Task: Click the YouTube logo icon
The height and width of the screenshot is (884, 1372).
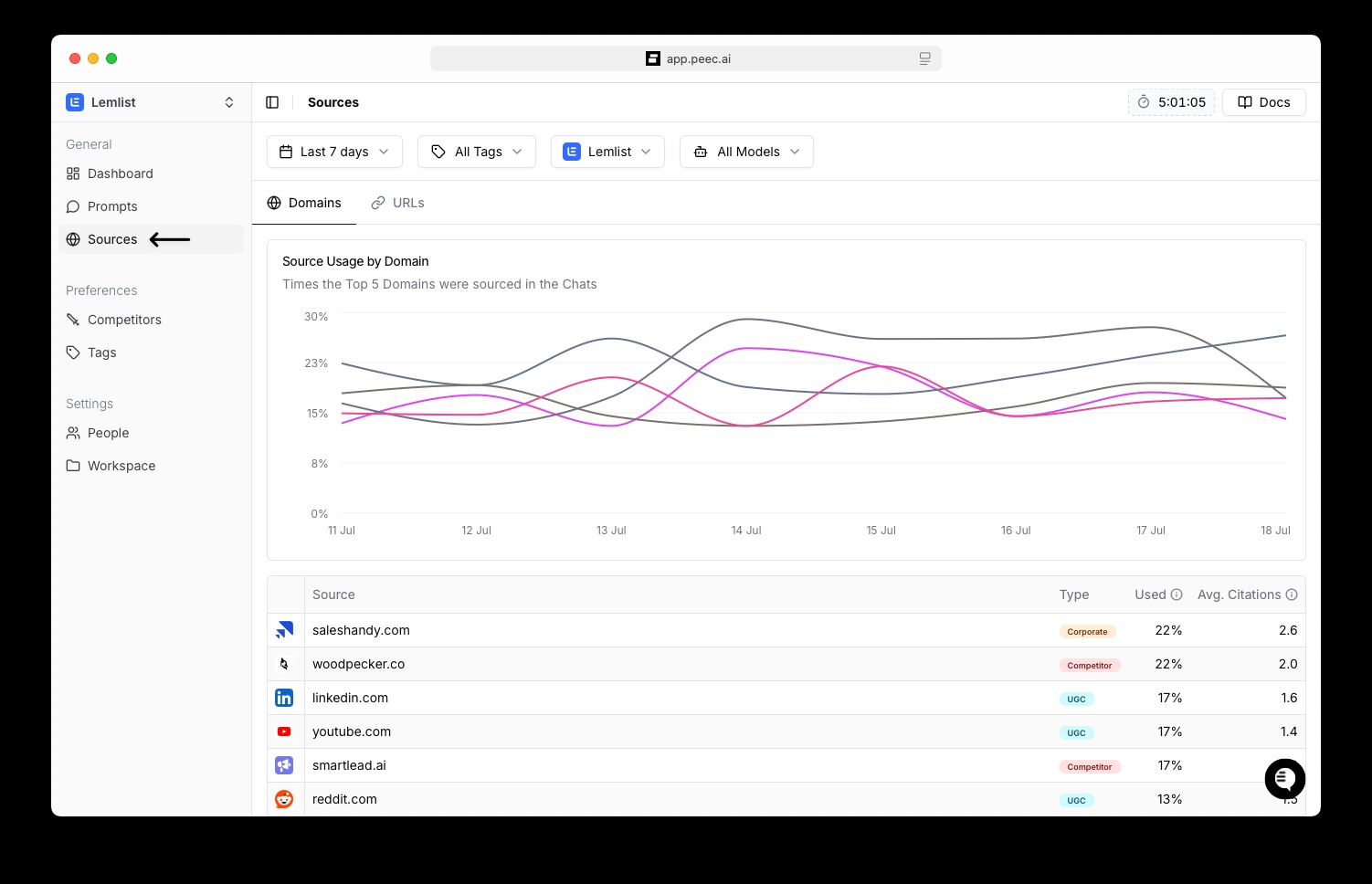Action: tap(285, 731)
